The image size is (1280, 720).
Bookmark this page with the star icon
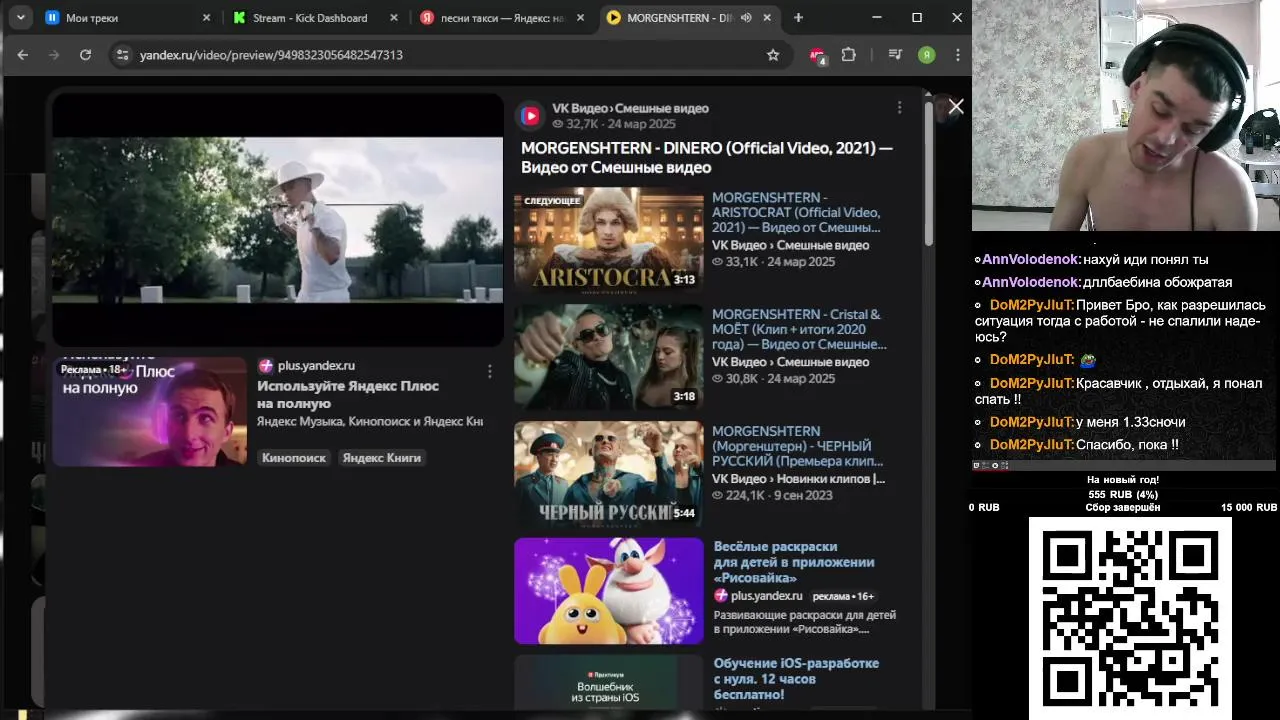(x=773, y=55)
